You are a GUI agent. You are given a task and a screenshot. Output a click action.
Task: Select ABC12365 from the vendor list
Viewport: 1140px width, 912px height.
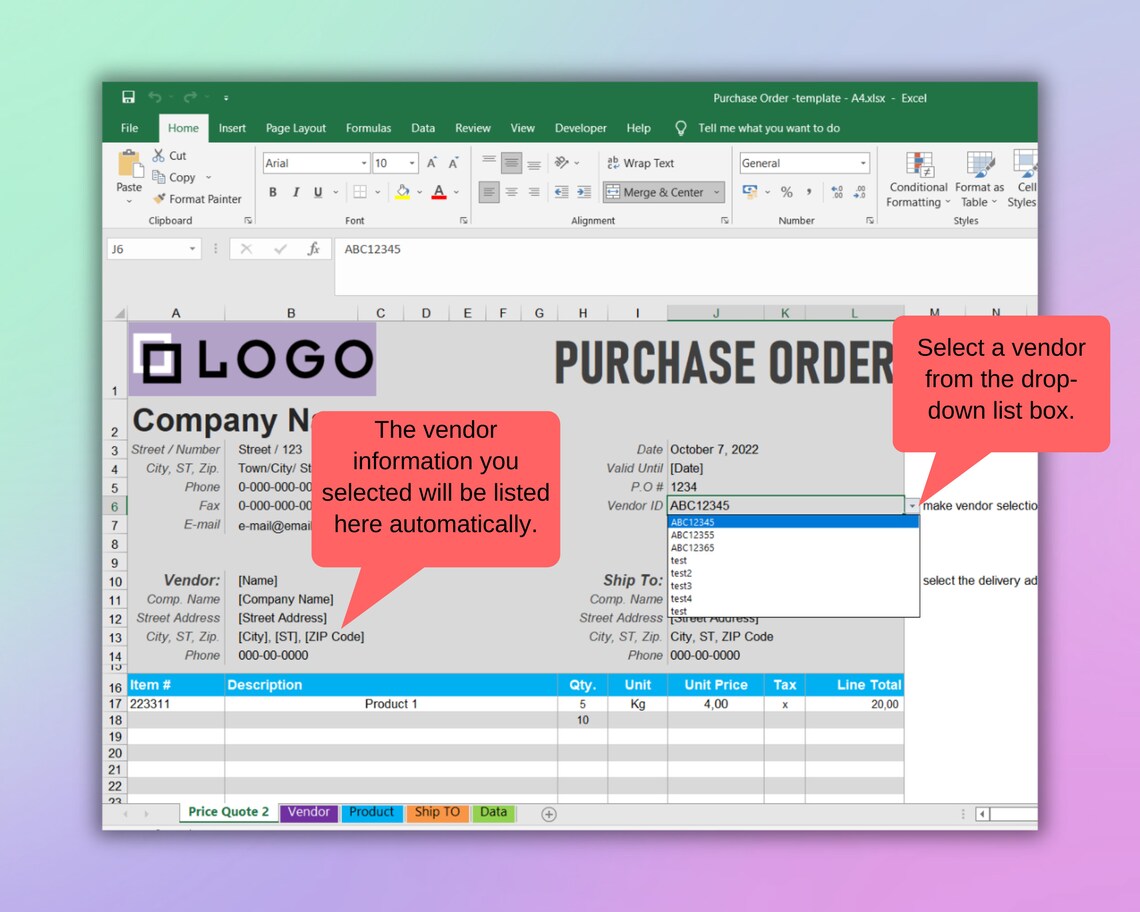coord(690,547)
